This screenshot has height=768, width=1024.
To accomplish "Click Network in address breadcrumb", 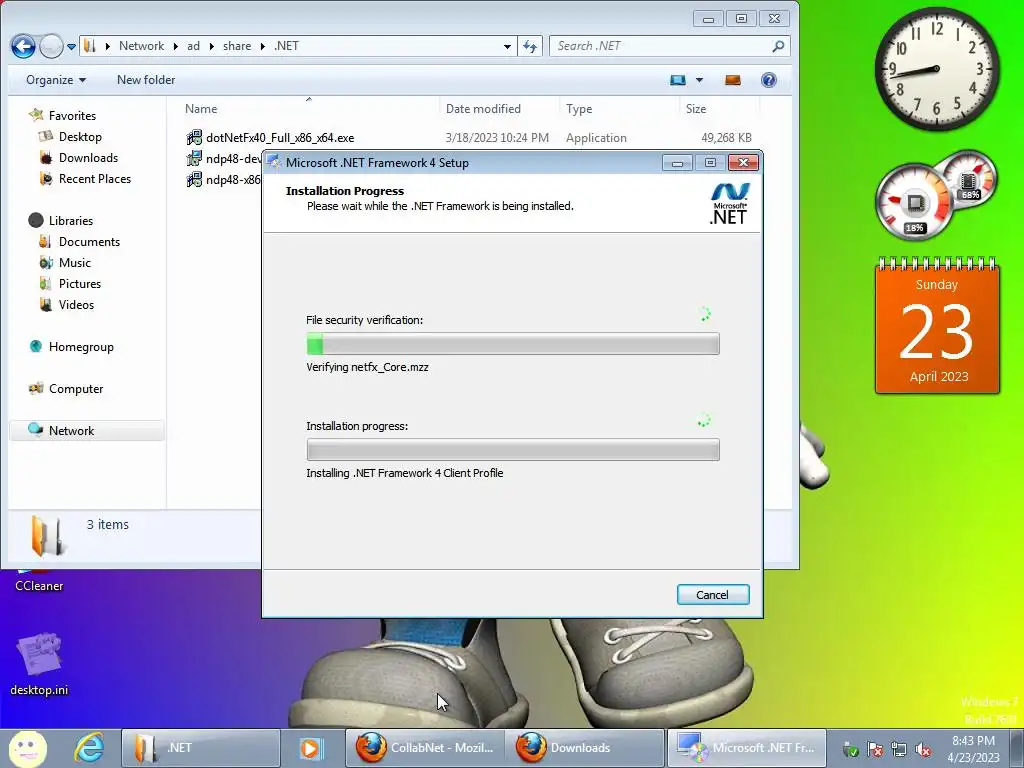I will 141,46.
